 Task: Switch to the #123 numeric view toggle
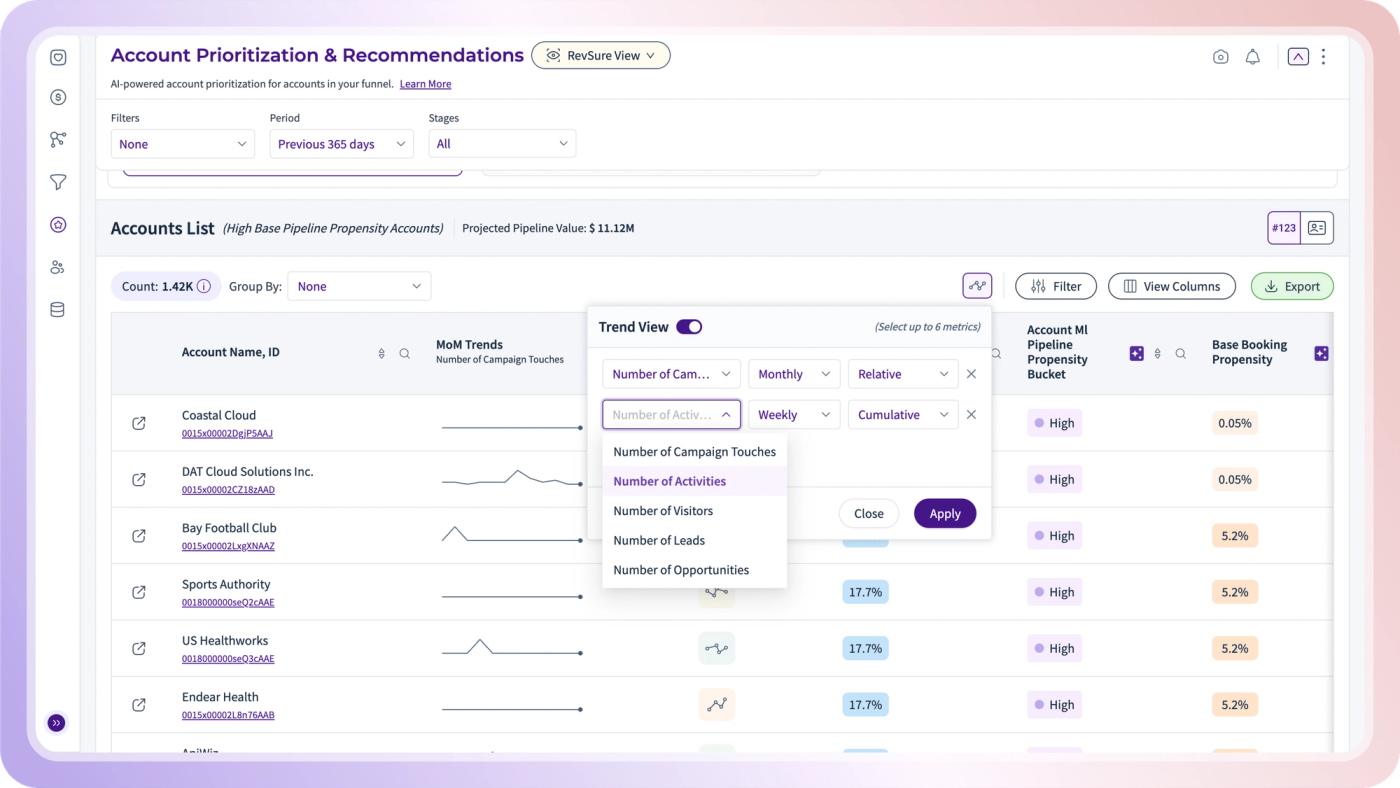(x=1284, y=228)
